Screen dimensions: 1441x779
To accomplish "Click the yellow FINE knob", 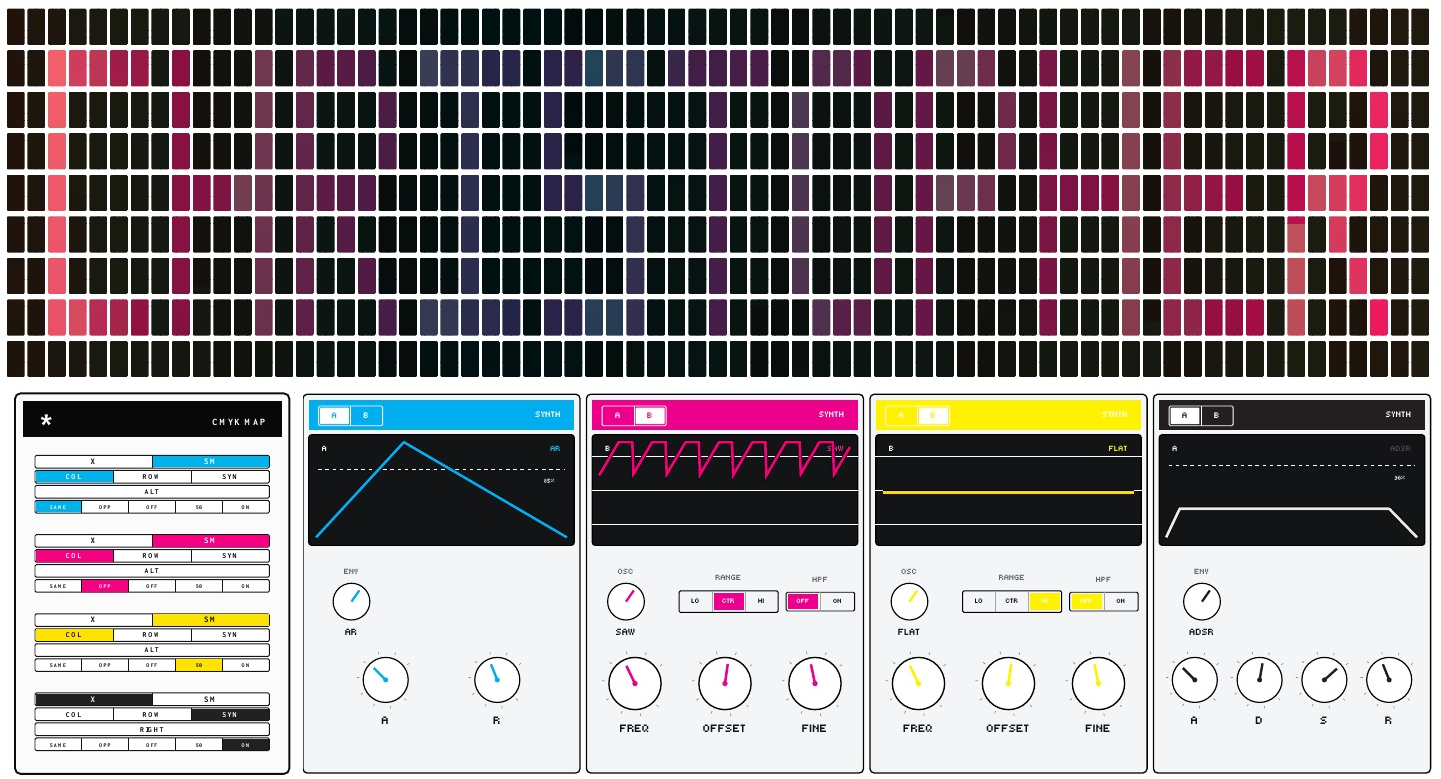I will point(1098,683).
